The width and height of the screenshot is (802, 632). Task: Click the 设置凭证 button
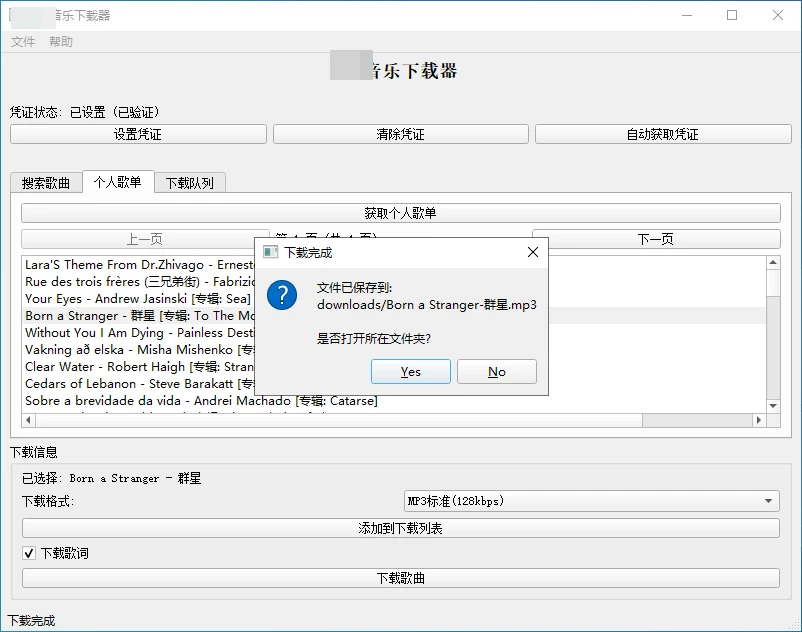coord(138,134)
